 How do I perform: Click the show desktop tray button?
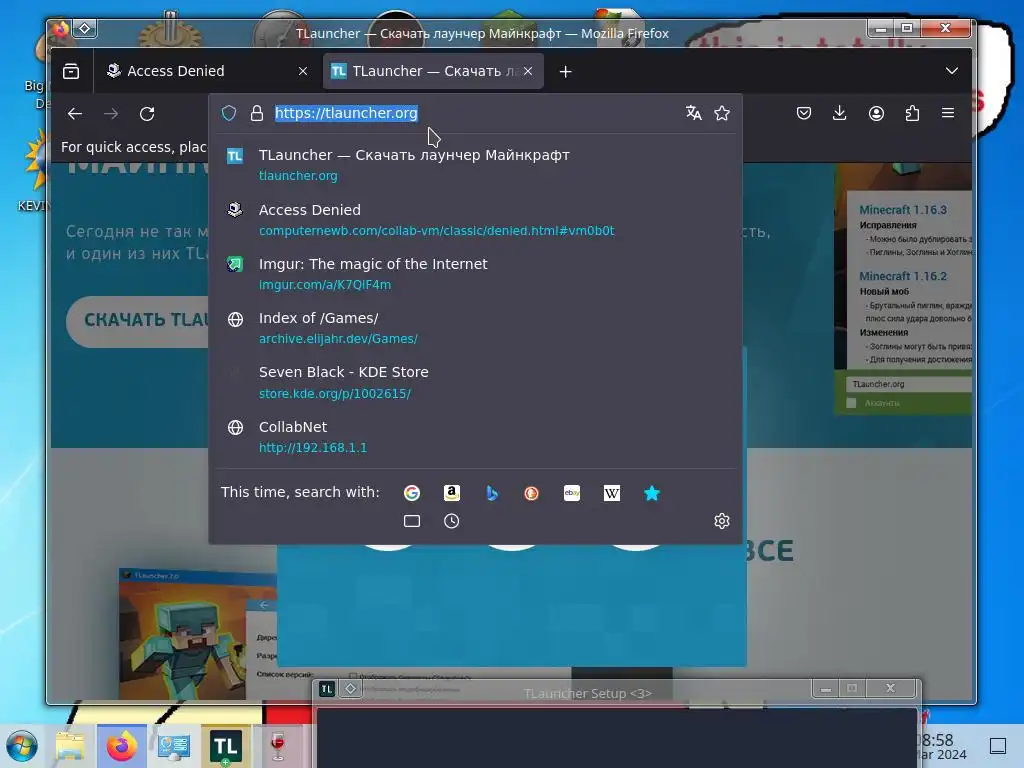[x=997, y=745]
